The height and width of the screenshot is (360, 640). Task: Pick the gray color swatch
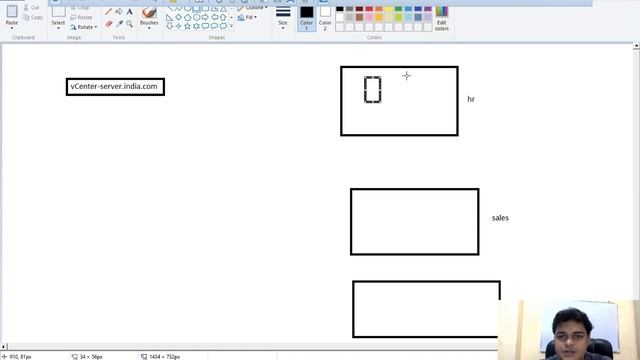[349, 9]
